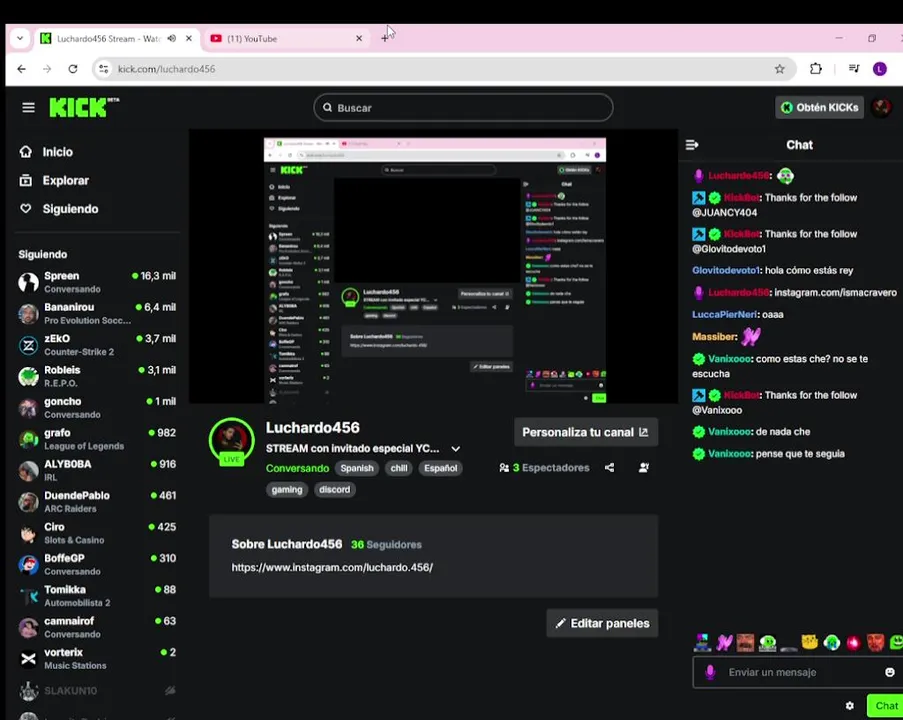Click LuccaPierNeri username in chat
This screenshot has width=903, height=720.
pos(724,314)
